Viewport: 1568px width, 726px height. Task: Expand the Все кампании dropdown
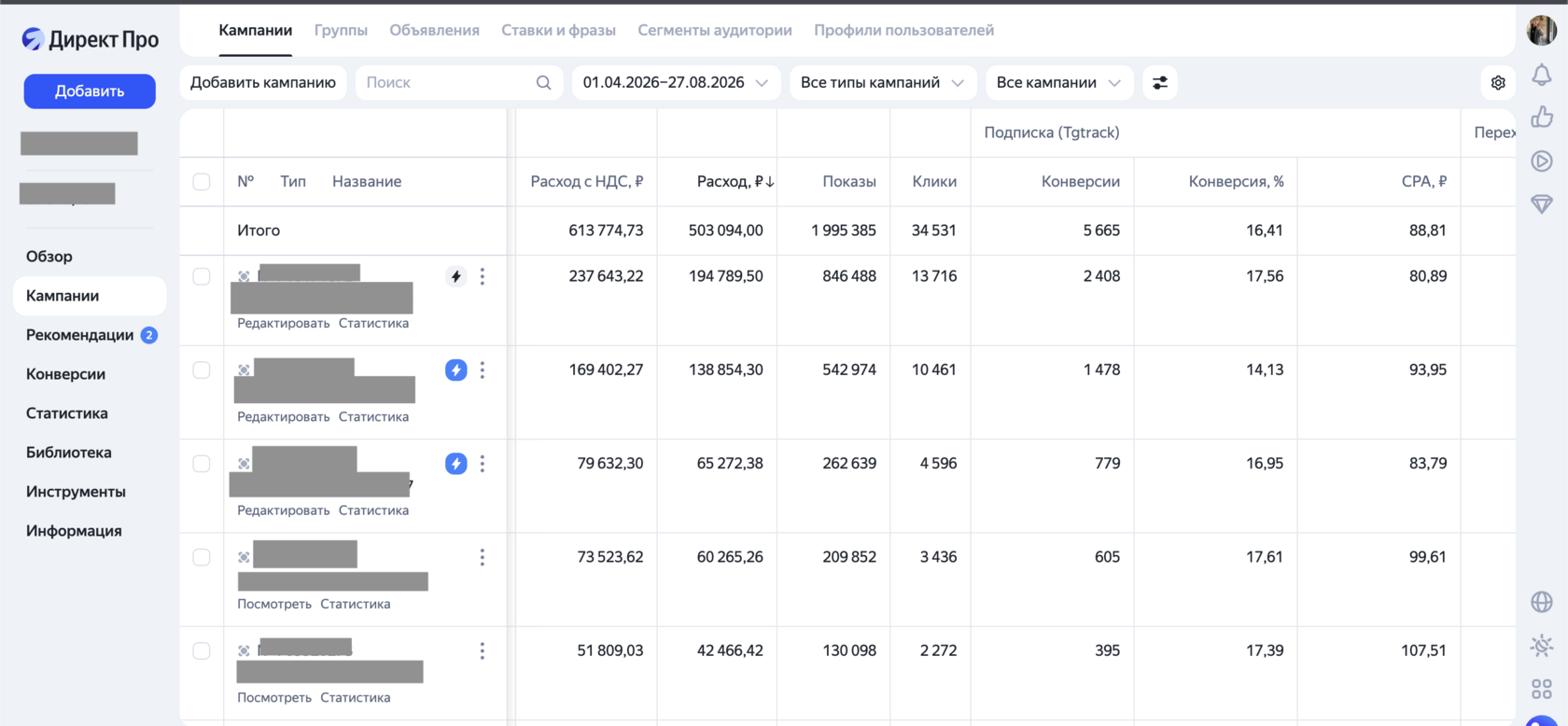coord(1059,82)
